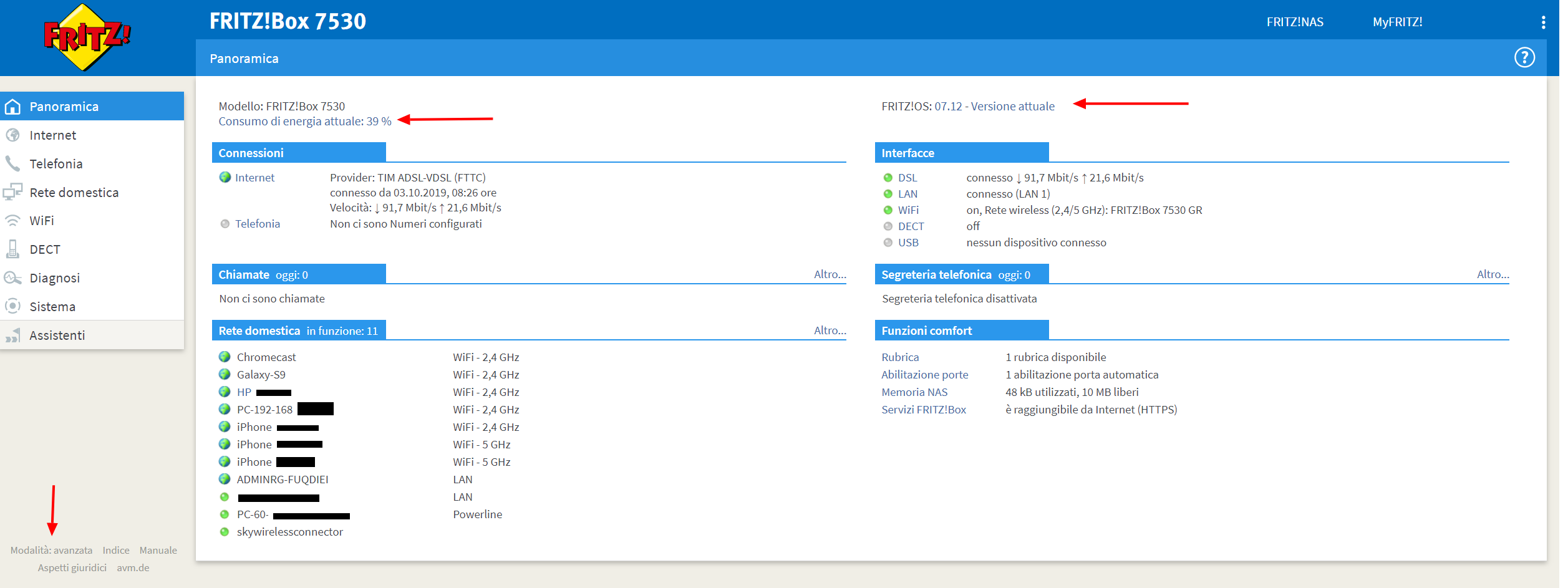1568x588 pixels.
Task: Open the Sistema menu in sidebar
Action: (x=92, y=307)
